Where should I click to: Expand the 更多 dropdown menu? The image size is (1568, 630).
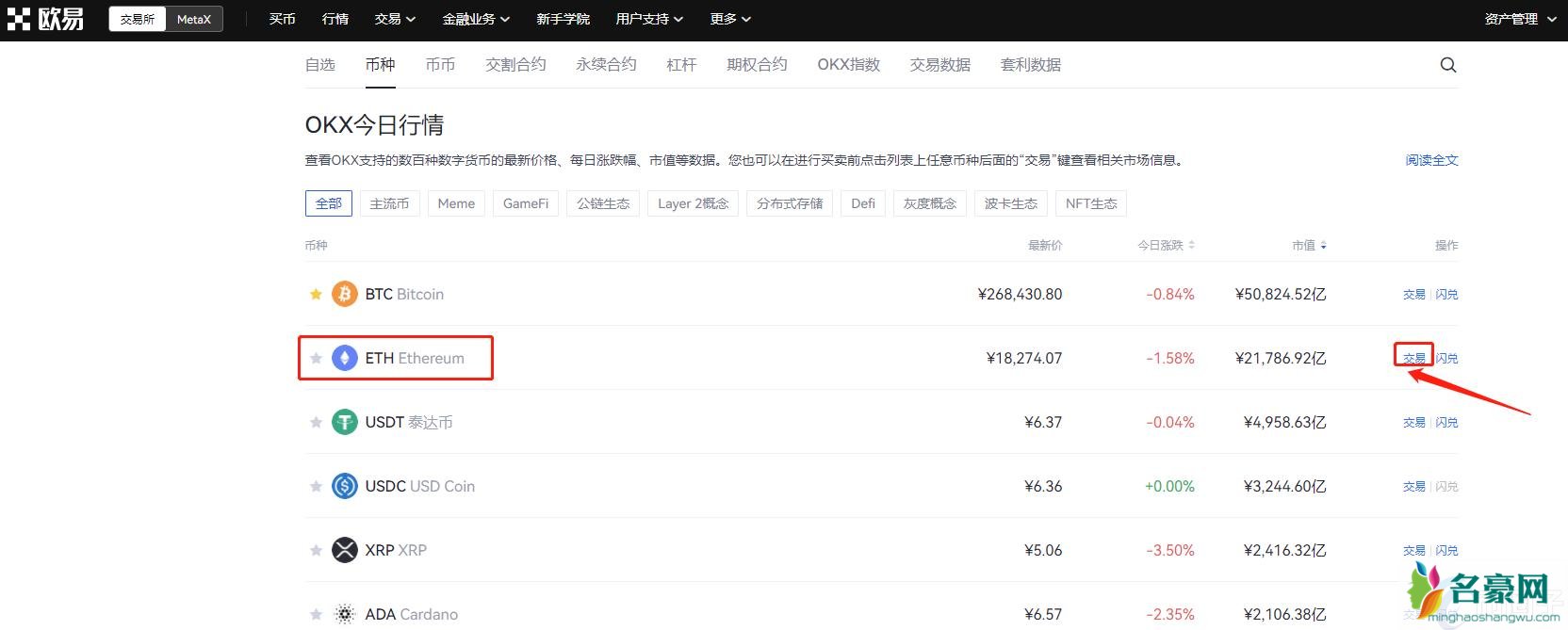pyautogui.click(x=730, y=19)
